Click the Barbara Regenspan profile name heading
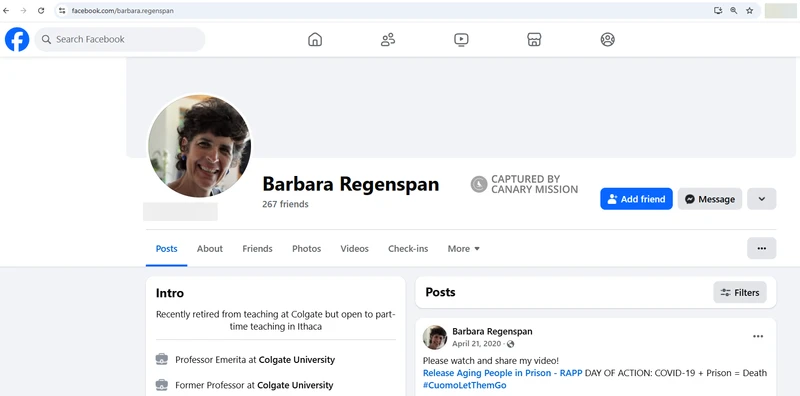 351,184
